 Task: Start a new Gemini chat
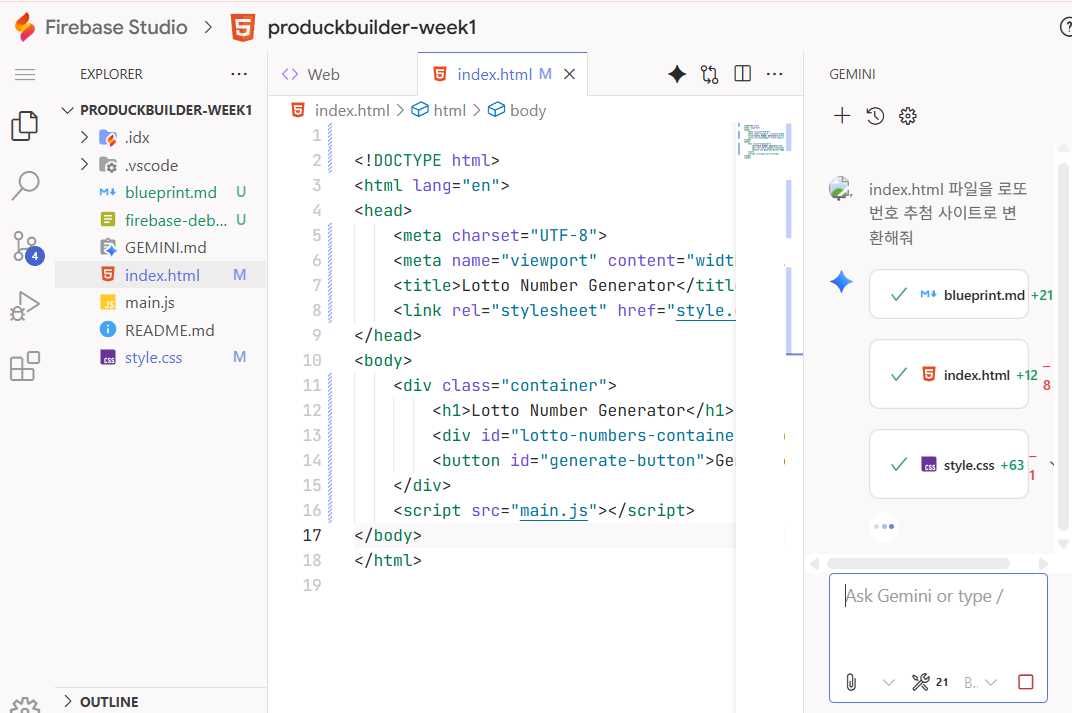(x=842, y=116)
